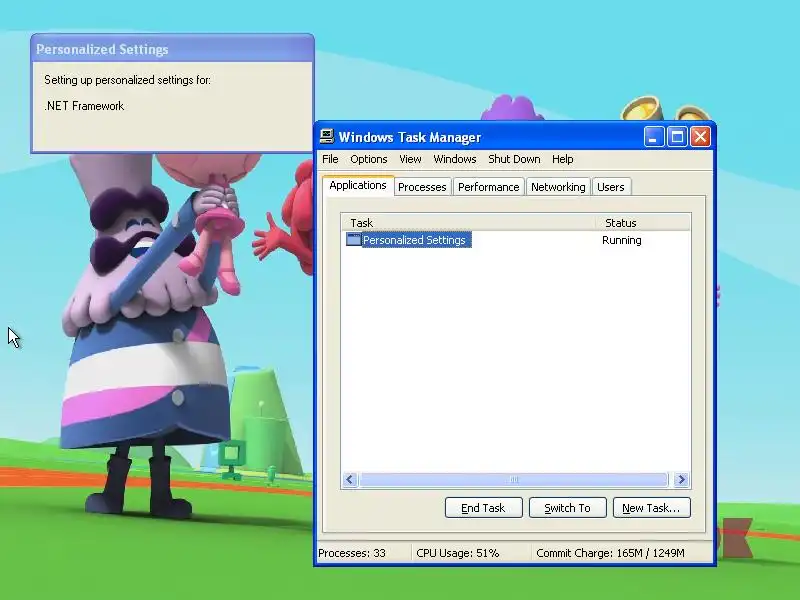Maximize the Windows Task Manager window
The width and height of the screenshot is (800, 600).
[677, 137]
